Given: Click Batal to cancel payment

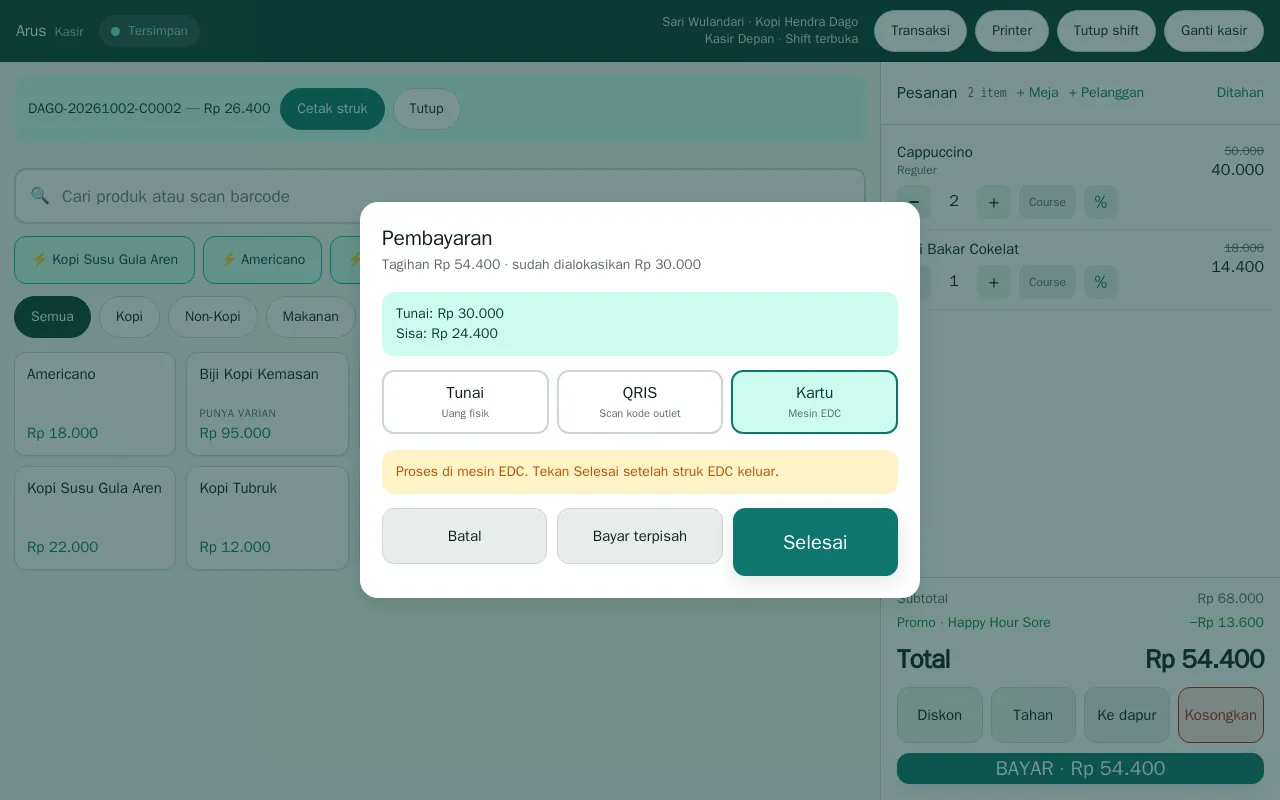Looking at the screenshot, I should [464, 536].
